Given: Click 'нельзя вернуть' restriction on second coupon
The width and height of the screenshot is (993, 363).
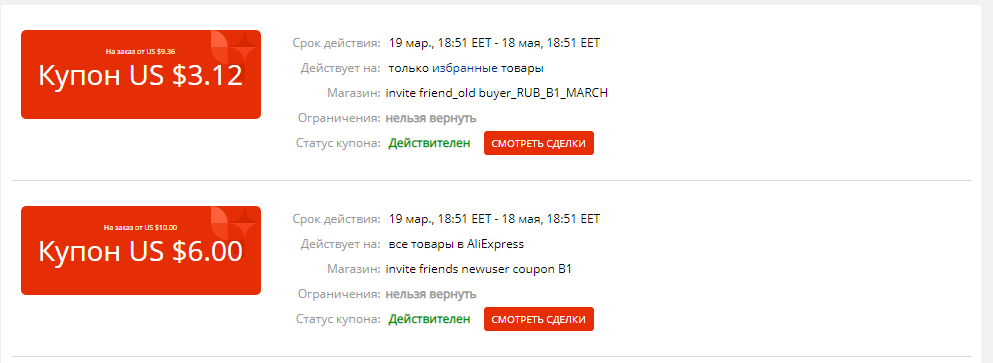Looking at the screenshot, I should [x=431, y=295].
